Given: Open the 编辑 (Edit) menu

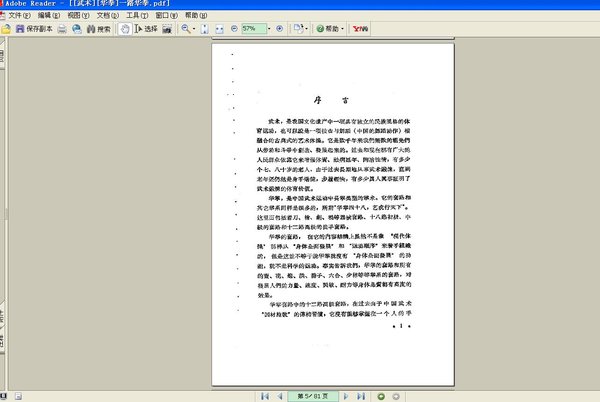Looking at the screenshot, I should point(49,16).
